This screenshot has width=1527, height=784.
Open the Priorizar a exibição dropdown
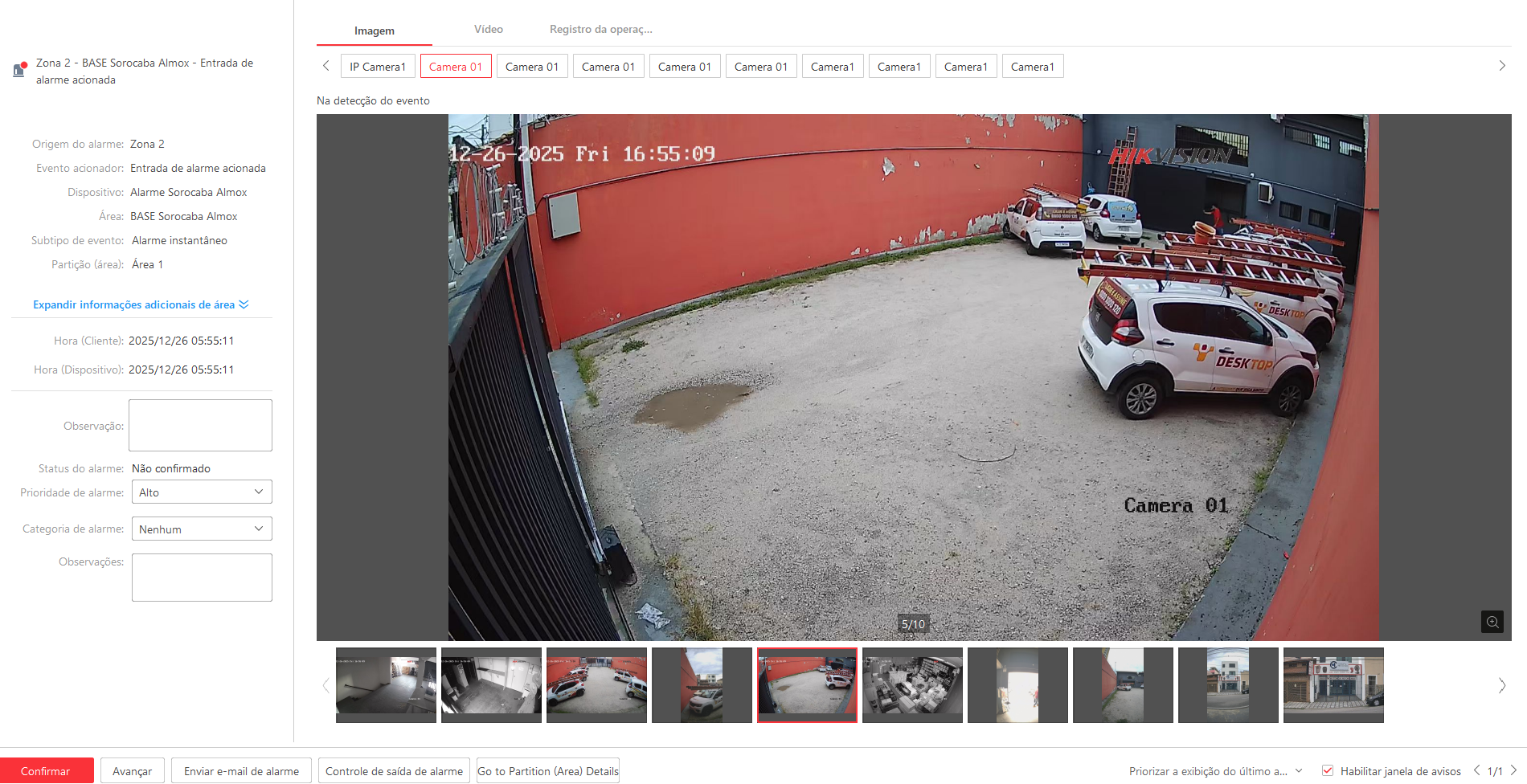click(1215, 771)
